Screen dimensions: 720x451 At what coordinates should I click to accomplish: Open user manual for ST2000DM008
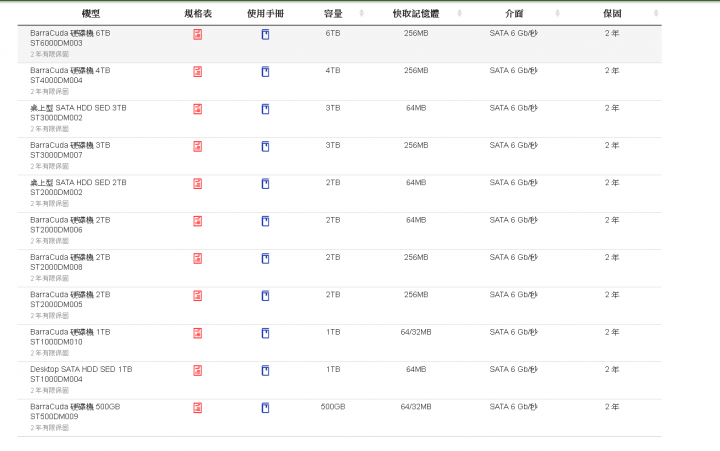click(265, 259)
